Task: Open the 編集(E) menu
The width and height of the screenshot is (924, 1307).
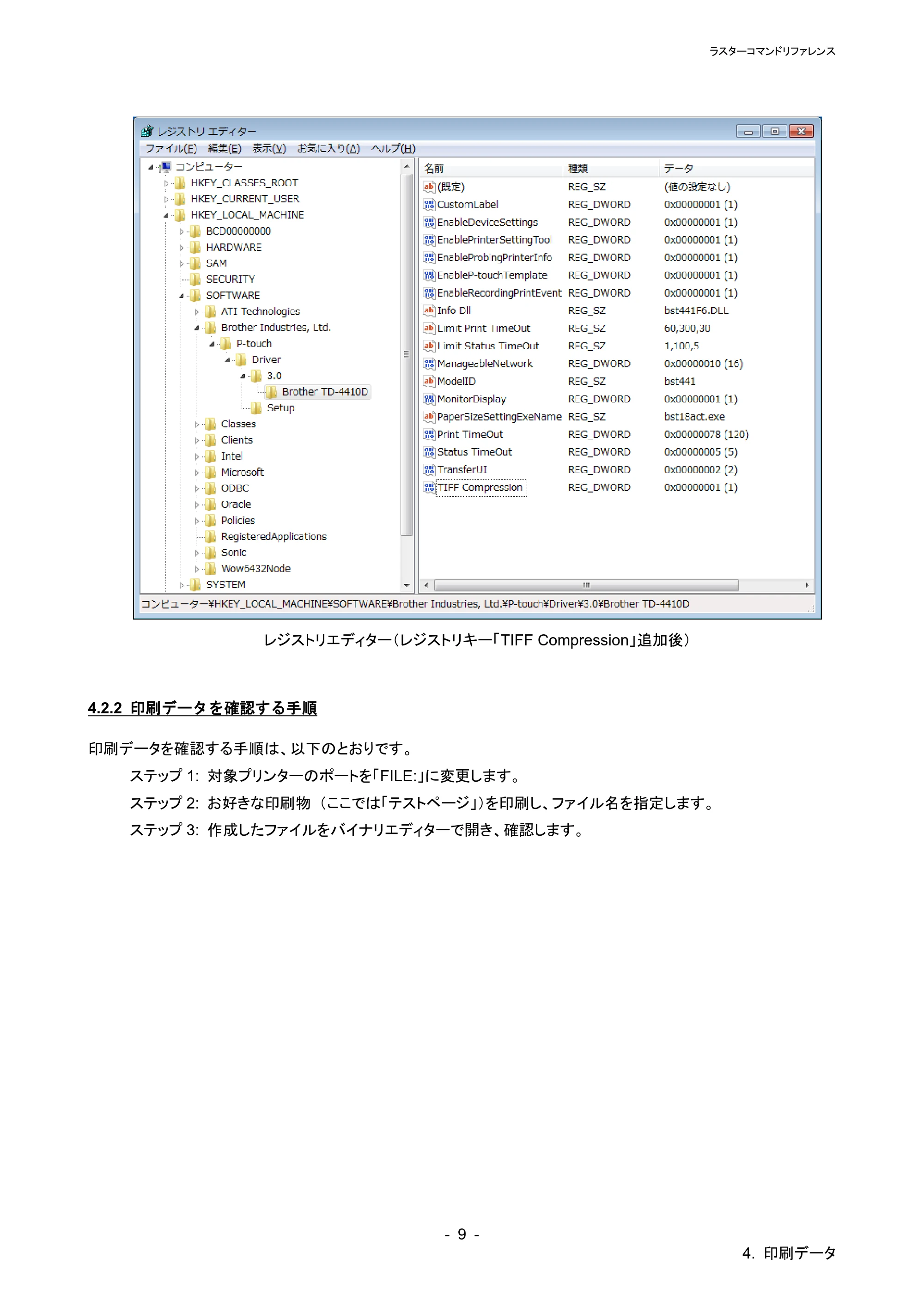Action: pyautogui.click(x=225, y=148)
